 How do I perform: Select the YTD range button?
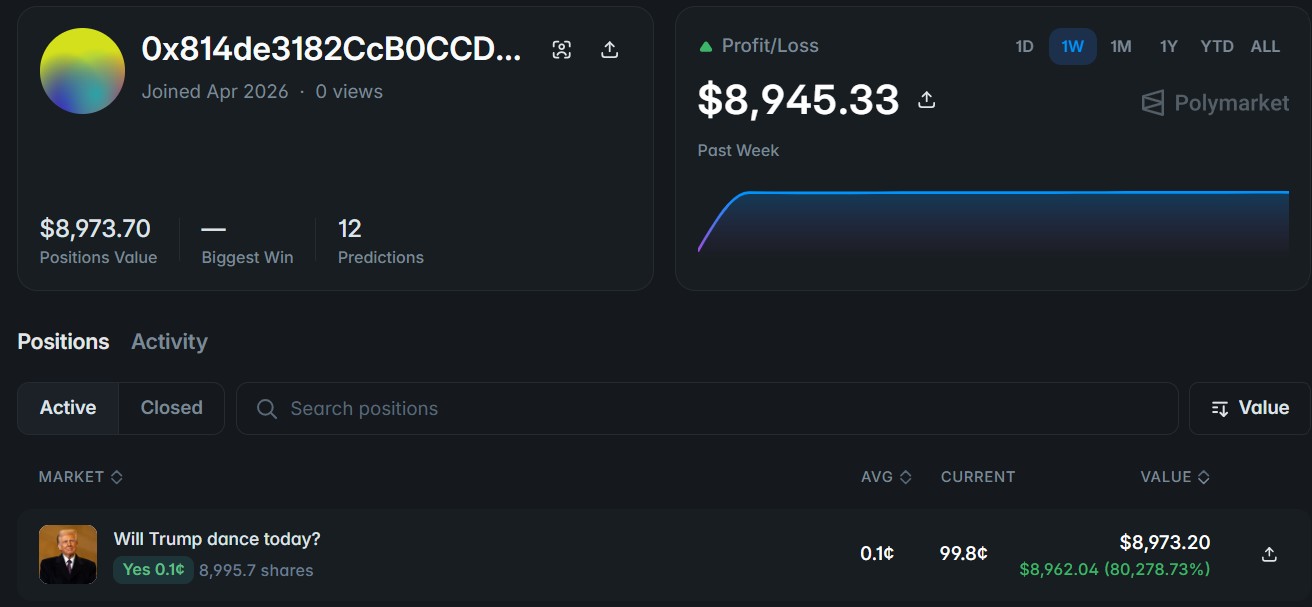tap(1217, 47)
